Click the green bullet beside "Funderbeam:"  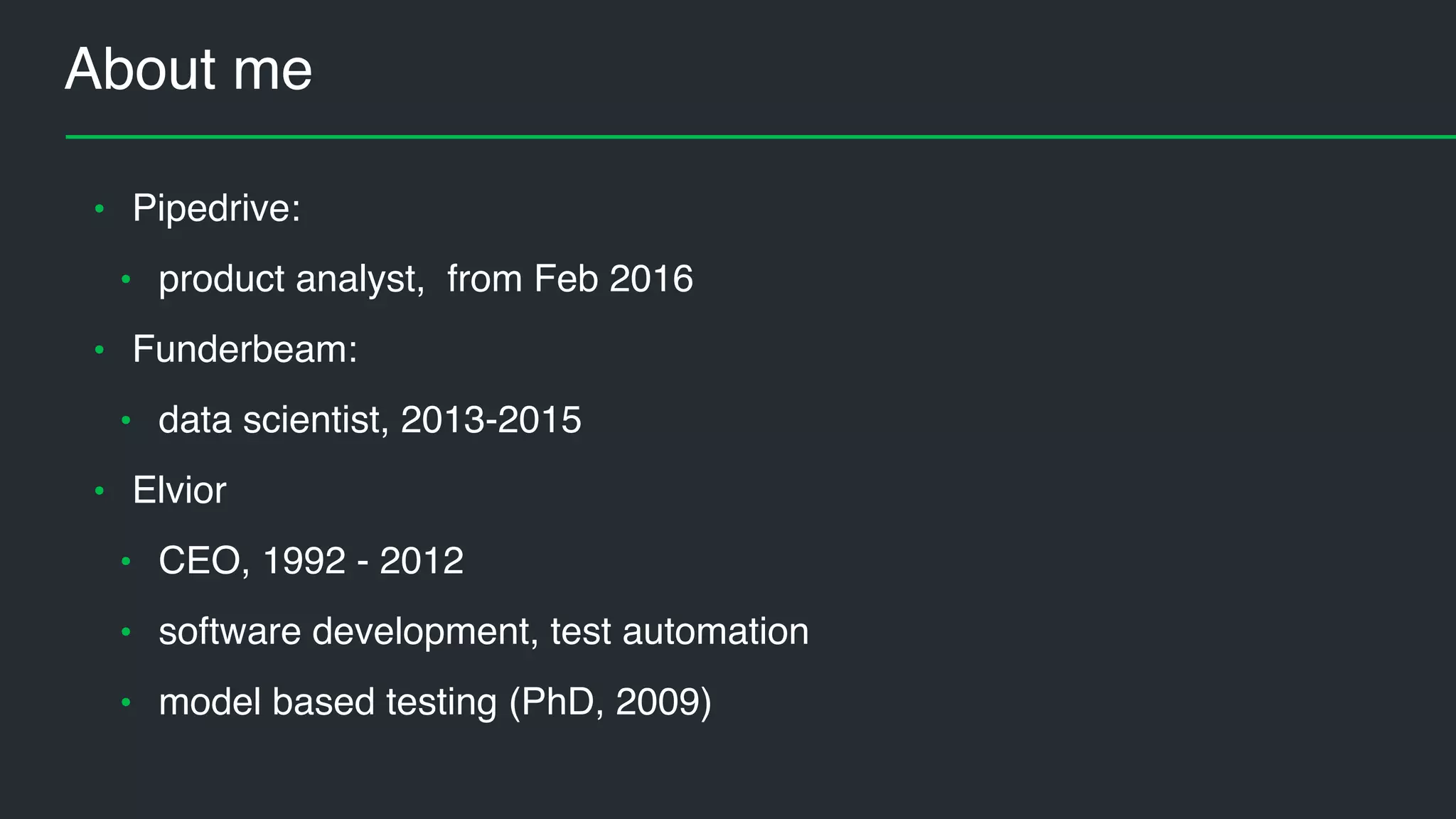tap(100, 350)
